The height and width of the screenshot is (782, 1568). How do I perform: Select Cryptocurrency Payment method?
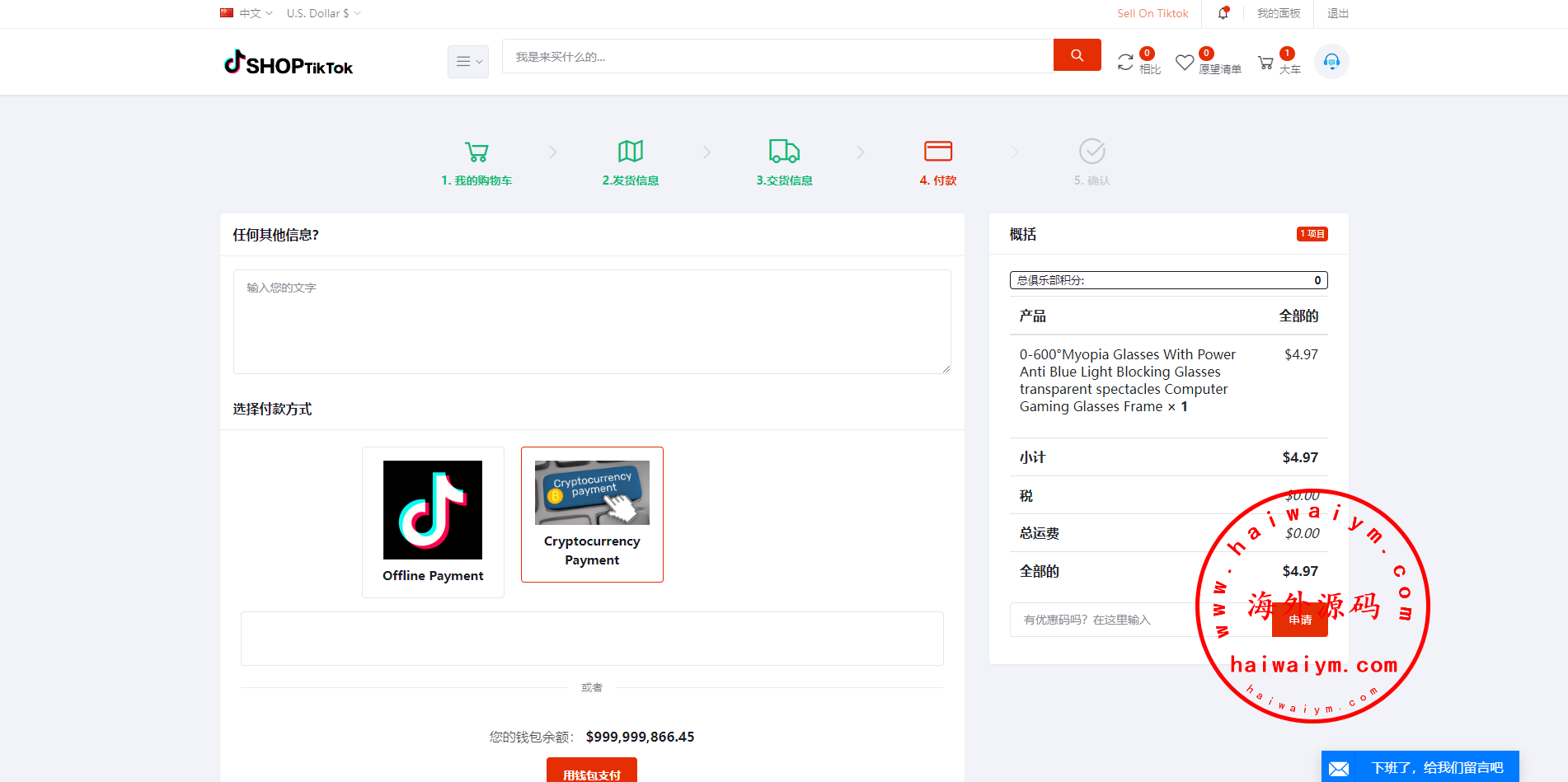[592, 514]
